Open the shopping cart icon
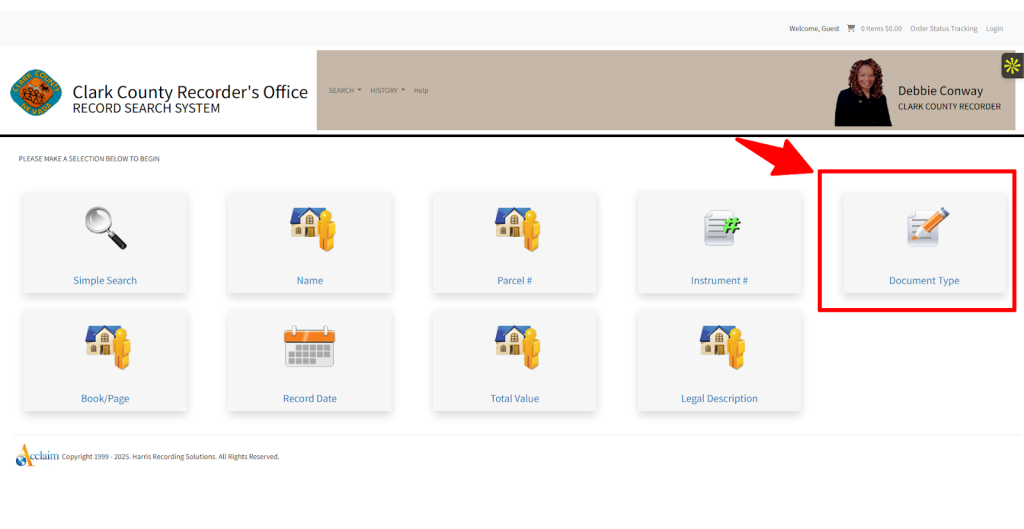This screenshot has width=1024, height=529. click(x=851, y=28)
